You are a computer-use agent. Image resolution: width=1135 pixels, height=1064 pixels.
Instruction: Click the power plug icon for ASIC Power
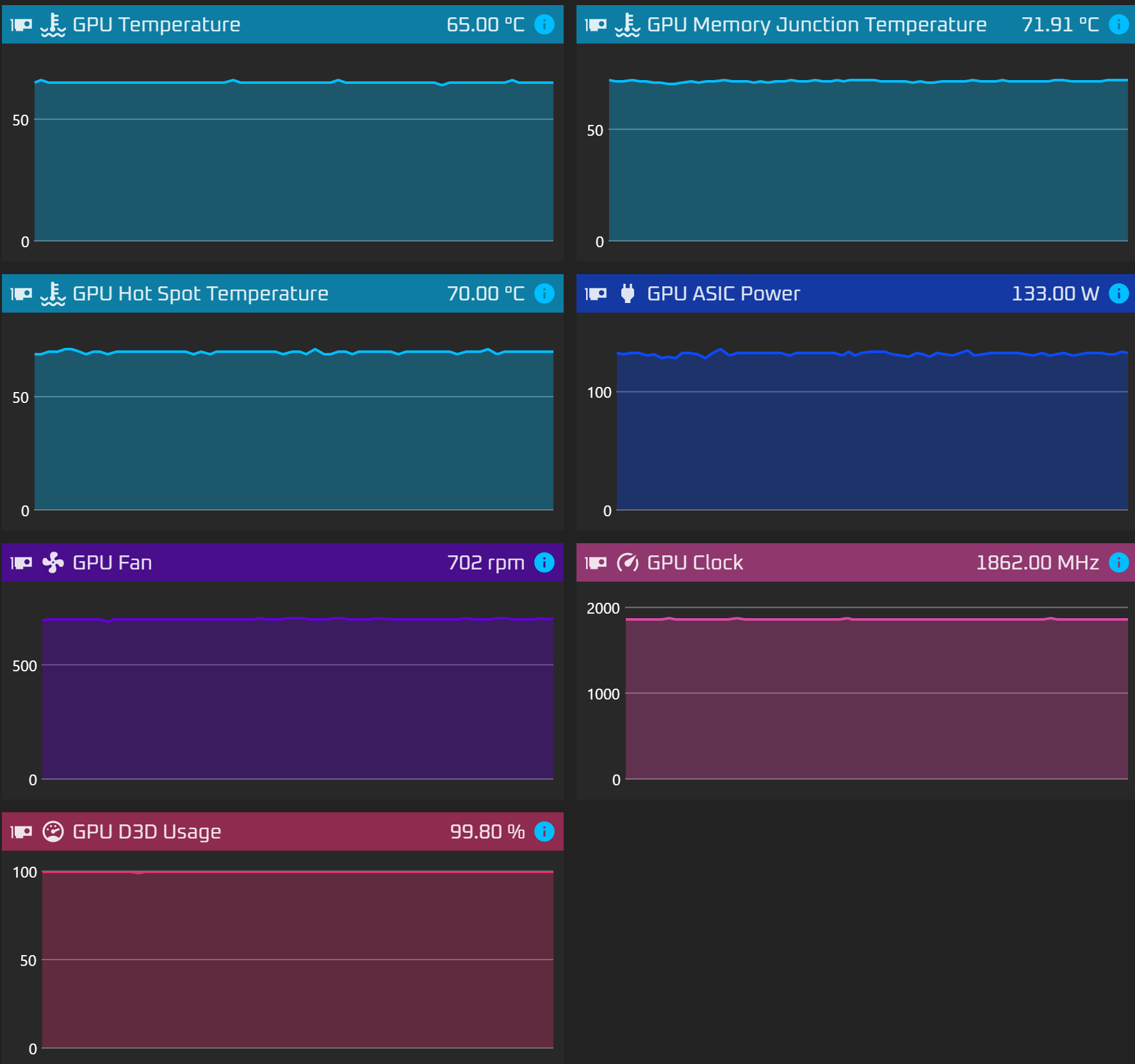[x=627, y=293]
